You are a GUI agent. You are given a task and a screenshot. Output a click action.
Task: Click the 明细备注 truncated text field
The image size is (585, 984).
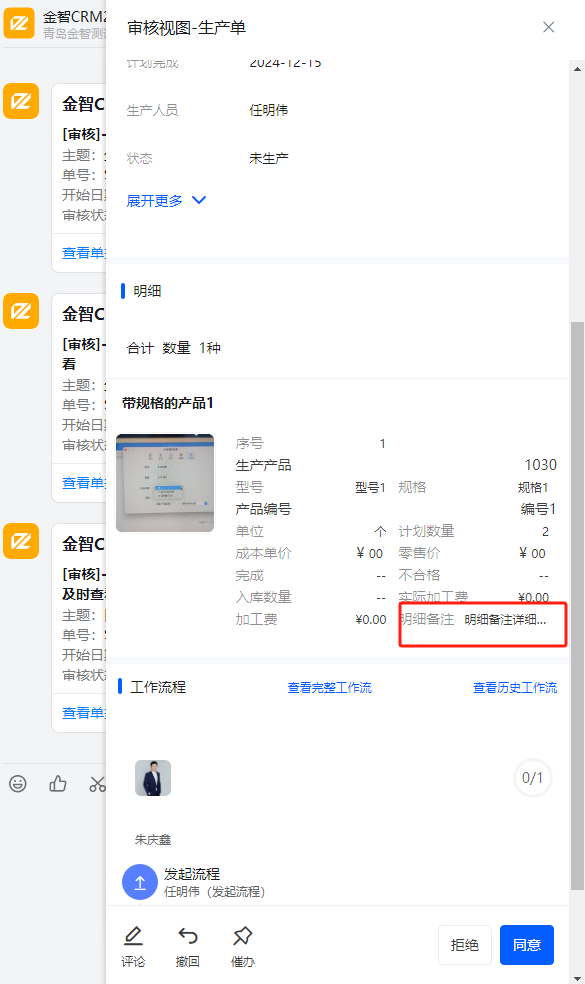pos(505,620)
